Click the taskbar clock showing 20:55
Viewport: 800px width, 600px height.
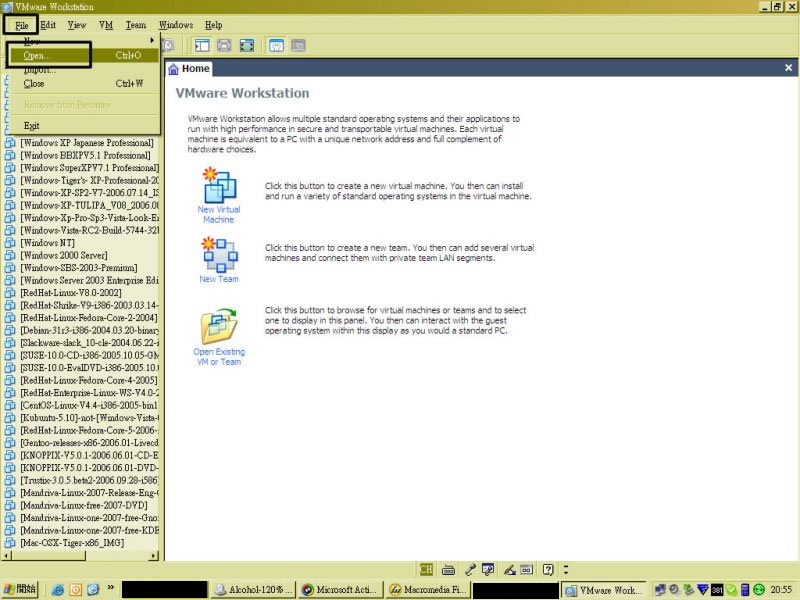tap(781, 590)
